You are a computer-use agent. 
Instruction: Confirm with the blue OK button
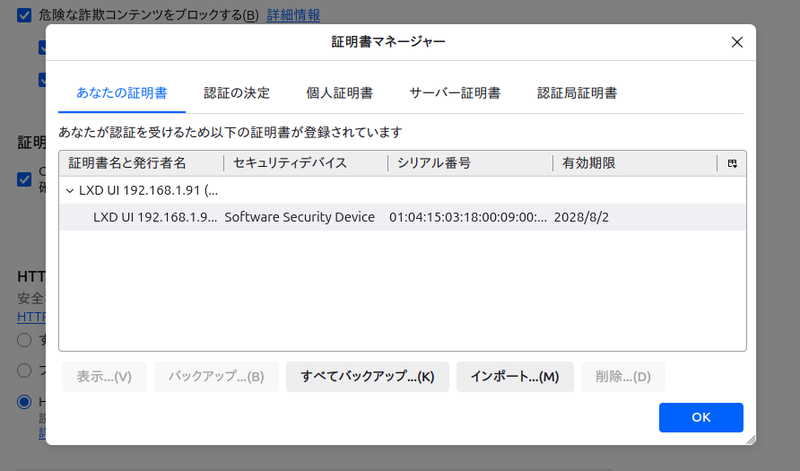coord(700,417)
